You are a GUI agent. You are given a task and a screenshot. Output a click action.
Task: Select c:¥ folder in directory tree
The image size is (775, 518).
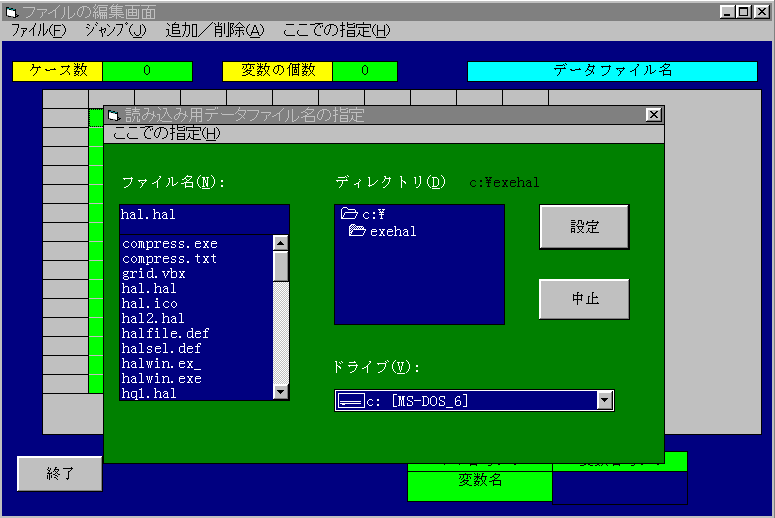(x=363, y=214)
